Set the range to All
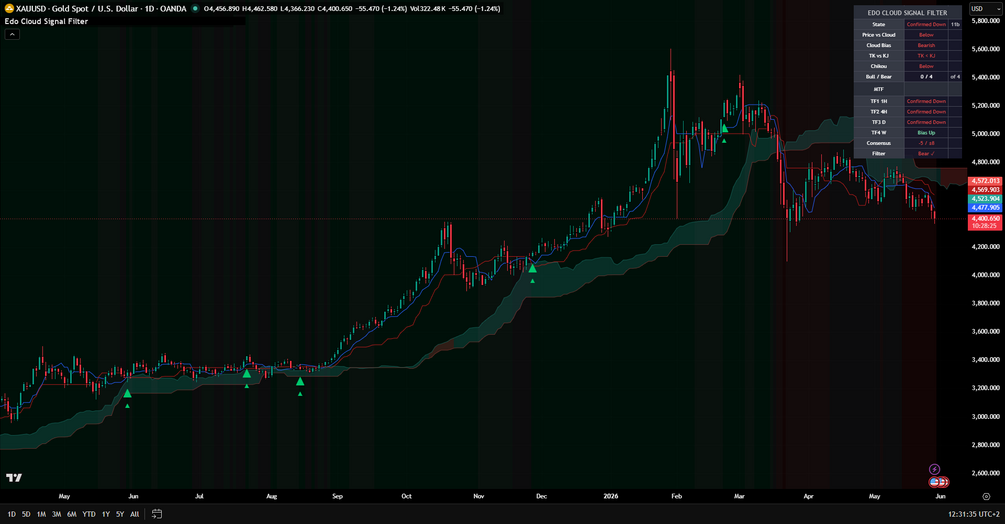Image resolution: width=1005 pixels, height=524 pixels. click(135, 514)
